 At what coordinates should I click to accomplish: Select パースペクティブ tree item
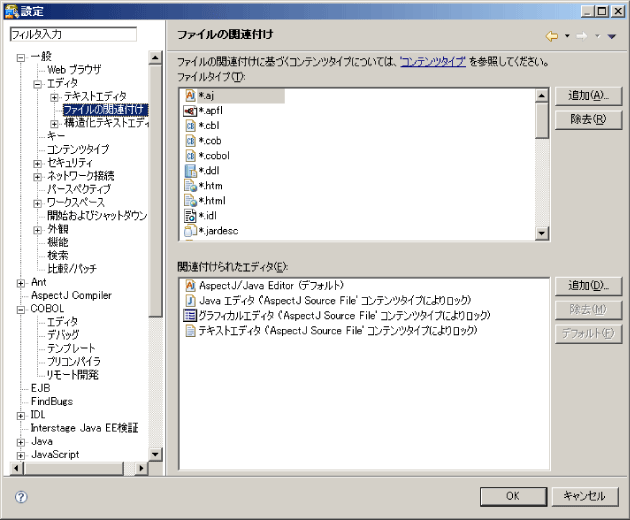[79, 189]
